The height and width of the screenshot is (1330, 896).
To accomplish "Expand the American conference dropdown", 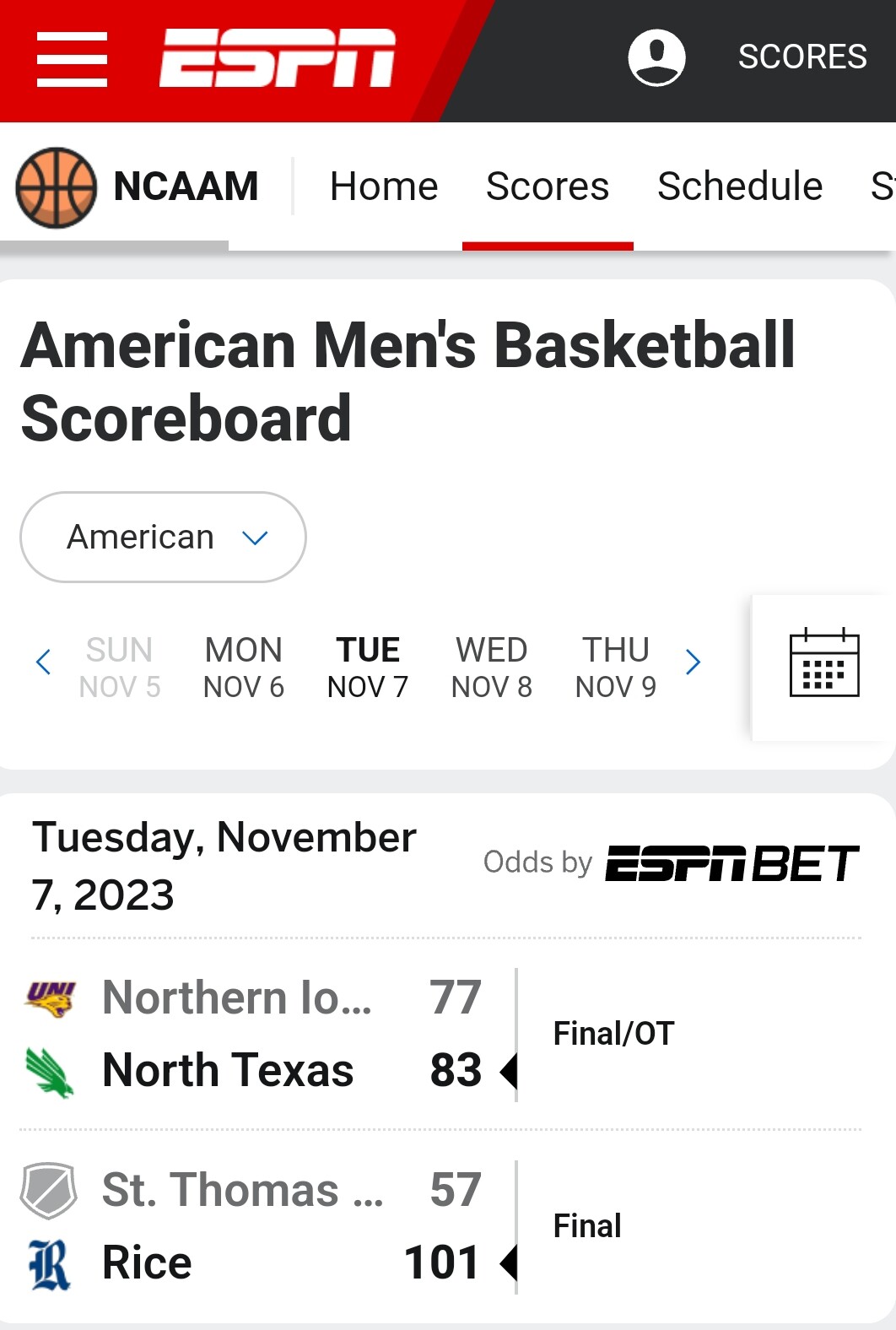I will [163, 538].
